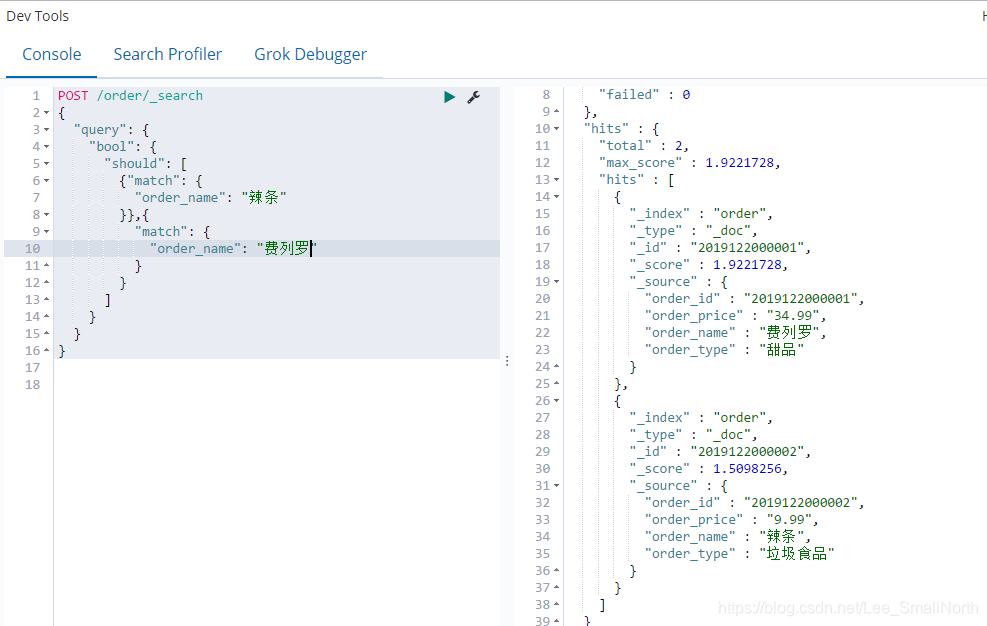Image resolution: width=987 pixels, height=626 pixels.
Task: Click empty editor line 17
Action: tap(277, 368)
